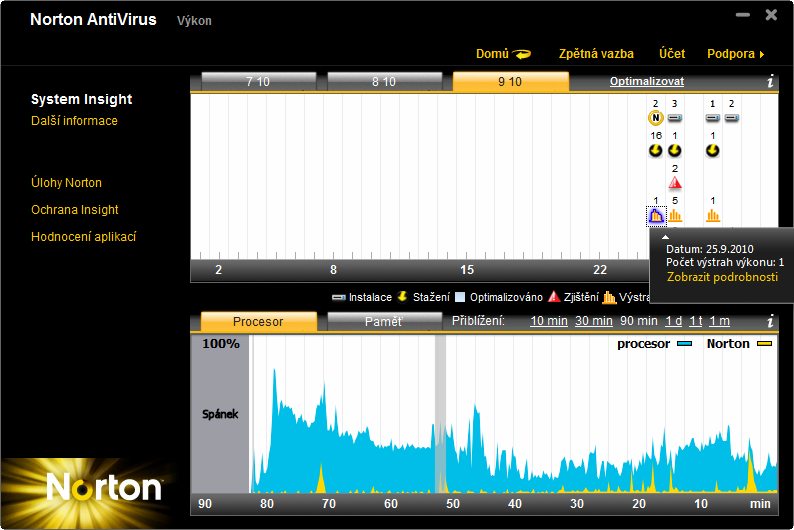The height and width of the screenshot is (530, 794).
Task: Click the procesor blue legend swatch
Action: pos(685,344)
